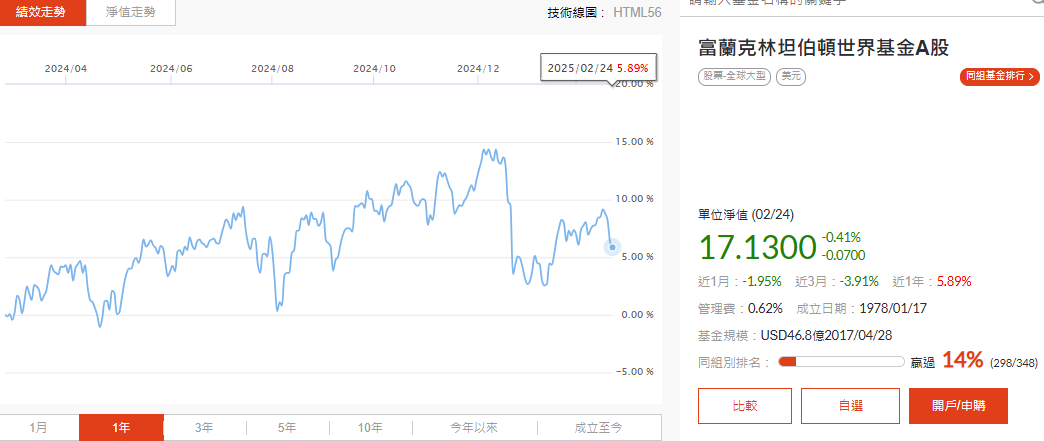Select the 1月 time range
The height and width of the screenshot is (441, 1044).
pos(39,428)
